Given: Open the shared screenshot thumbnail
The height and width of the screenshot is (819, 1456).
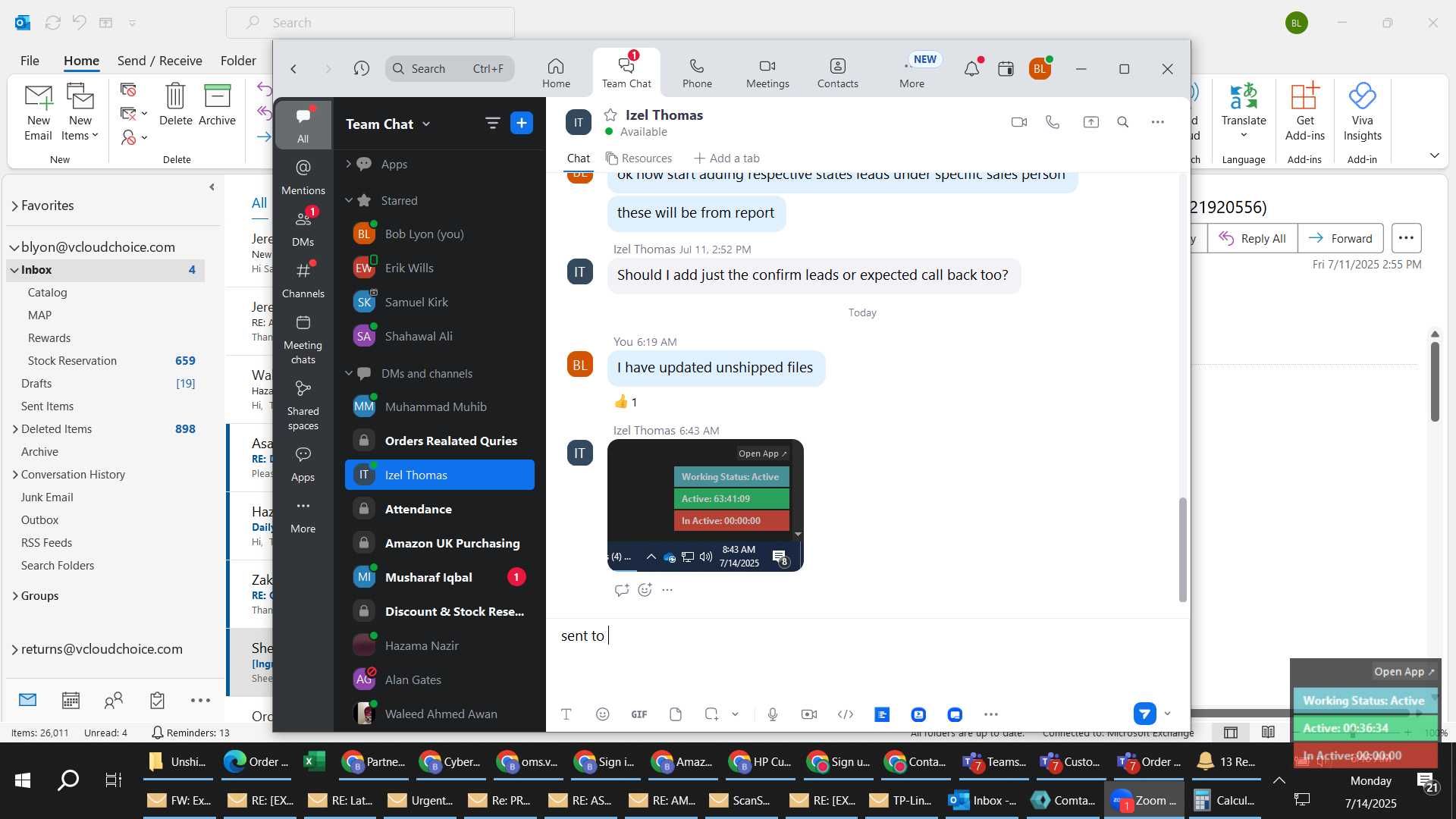Looking at the screenshot, I should point(705,505).
